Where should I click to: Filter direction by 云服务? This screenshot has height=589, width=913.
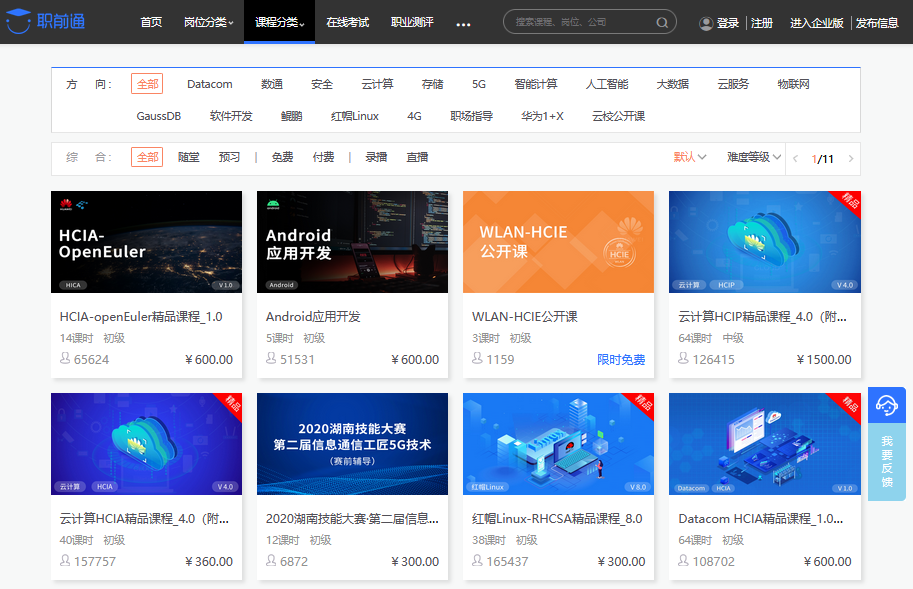[733, 84]
